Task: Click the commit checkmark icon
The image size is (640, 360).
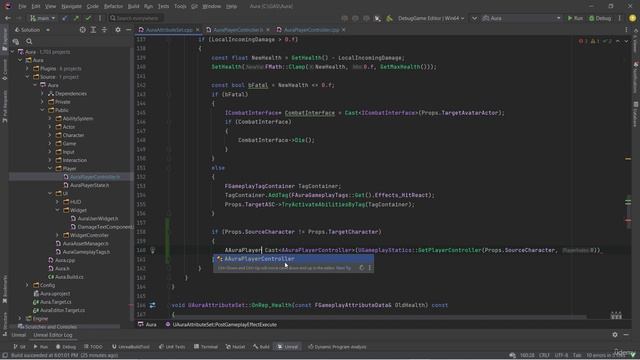Action: coord(88,18)
